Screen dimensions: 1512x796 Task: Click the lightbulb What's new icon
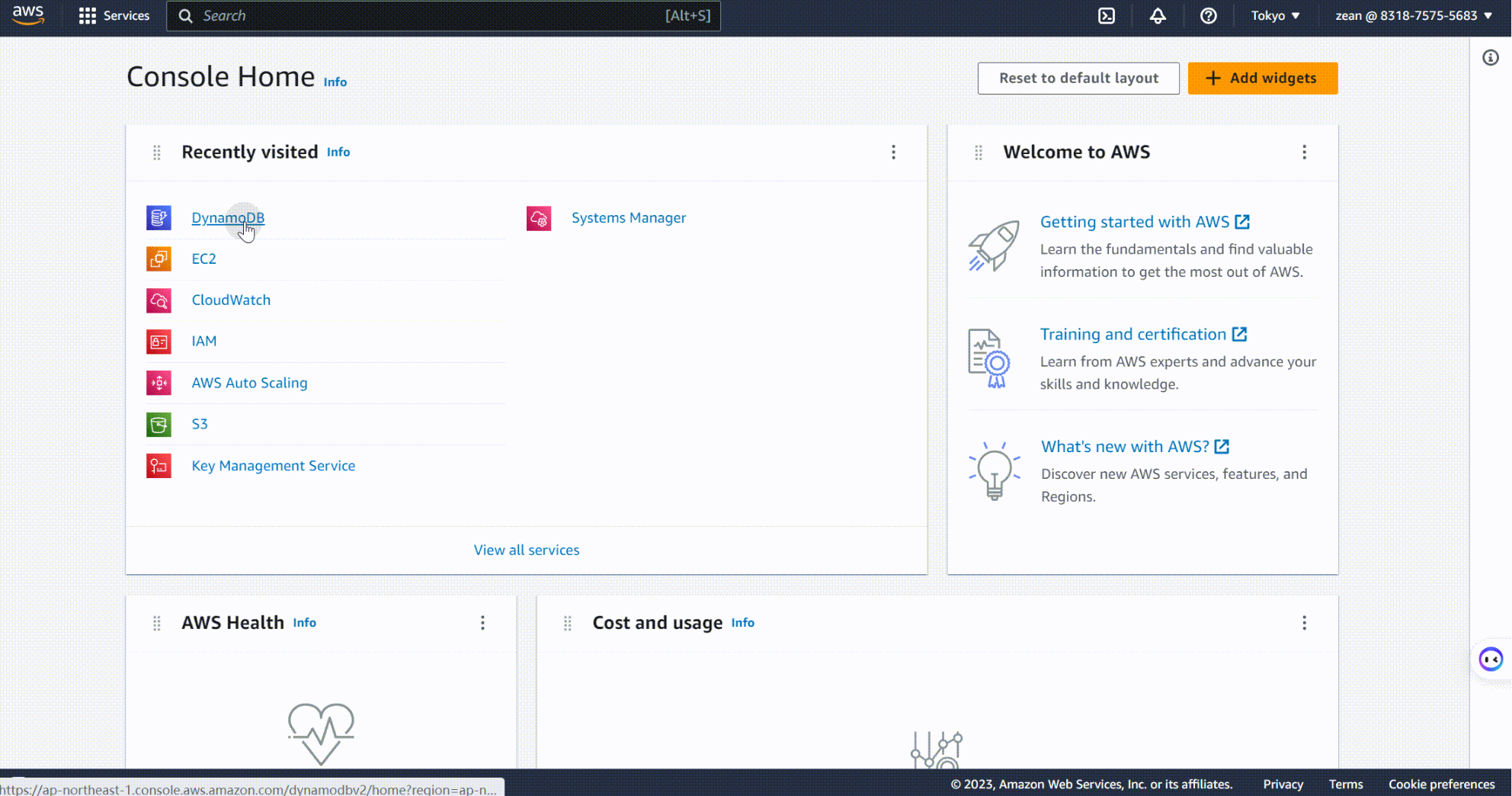994,470
